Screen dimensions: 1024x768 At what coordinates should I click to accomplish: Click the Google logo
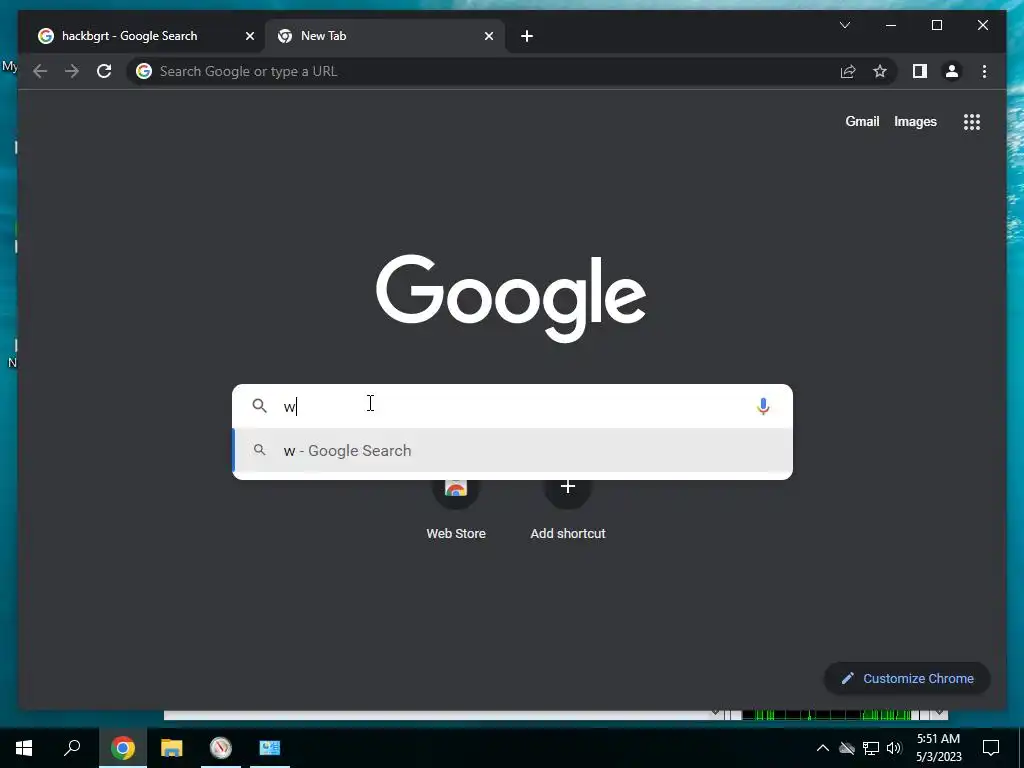pyautogui.click(x=511, y=297)
